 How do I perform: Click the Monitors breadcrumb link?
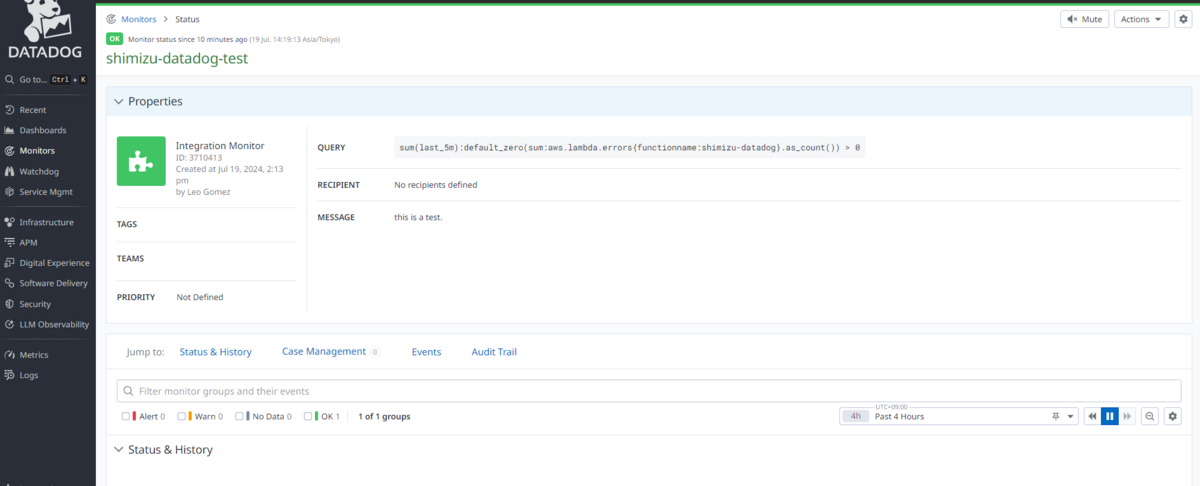click(139, 19)
